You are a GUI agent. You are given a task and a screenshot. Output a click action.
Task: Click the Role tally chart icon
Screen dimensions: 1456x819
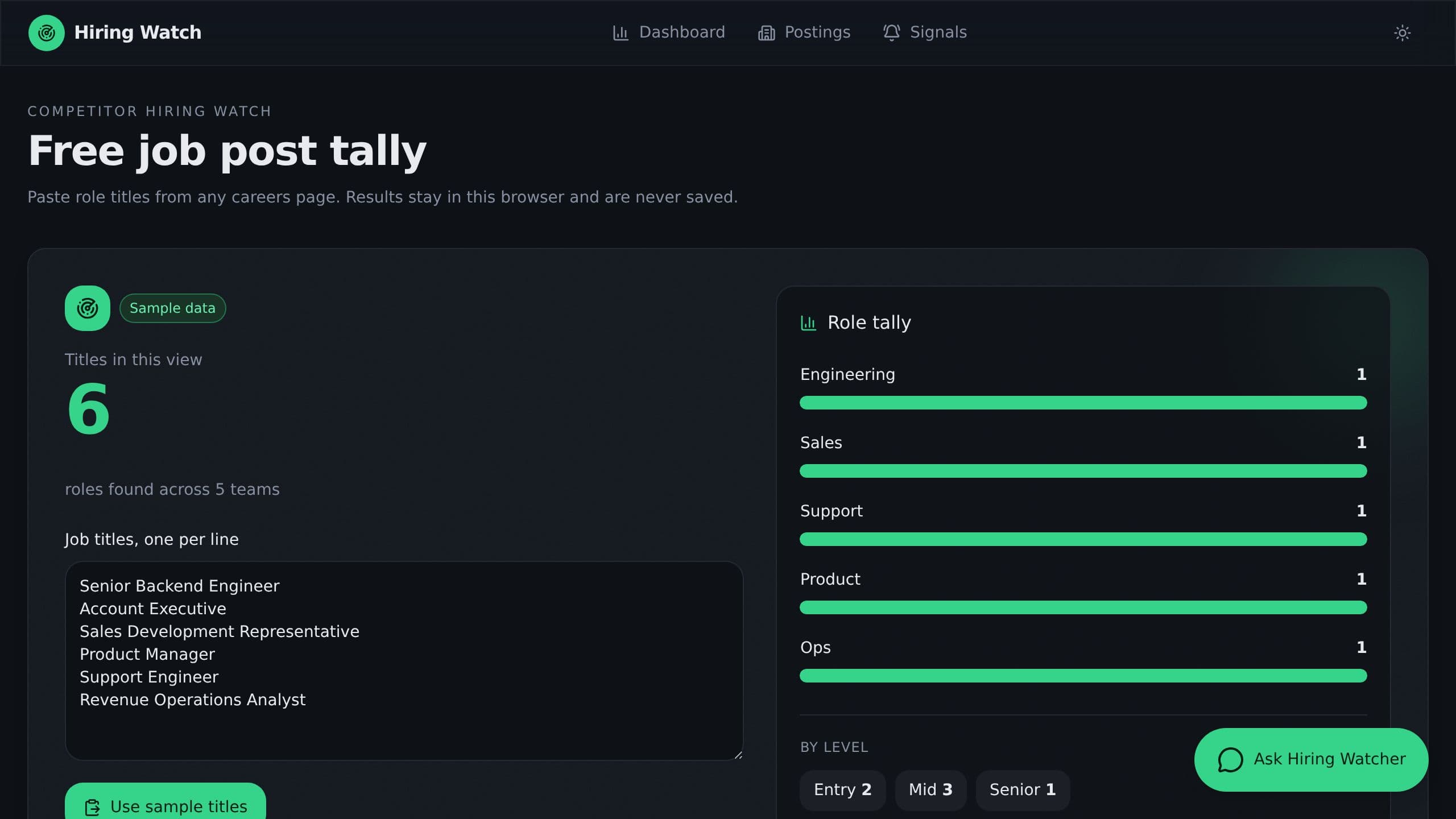(808, 323)
